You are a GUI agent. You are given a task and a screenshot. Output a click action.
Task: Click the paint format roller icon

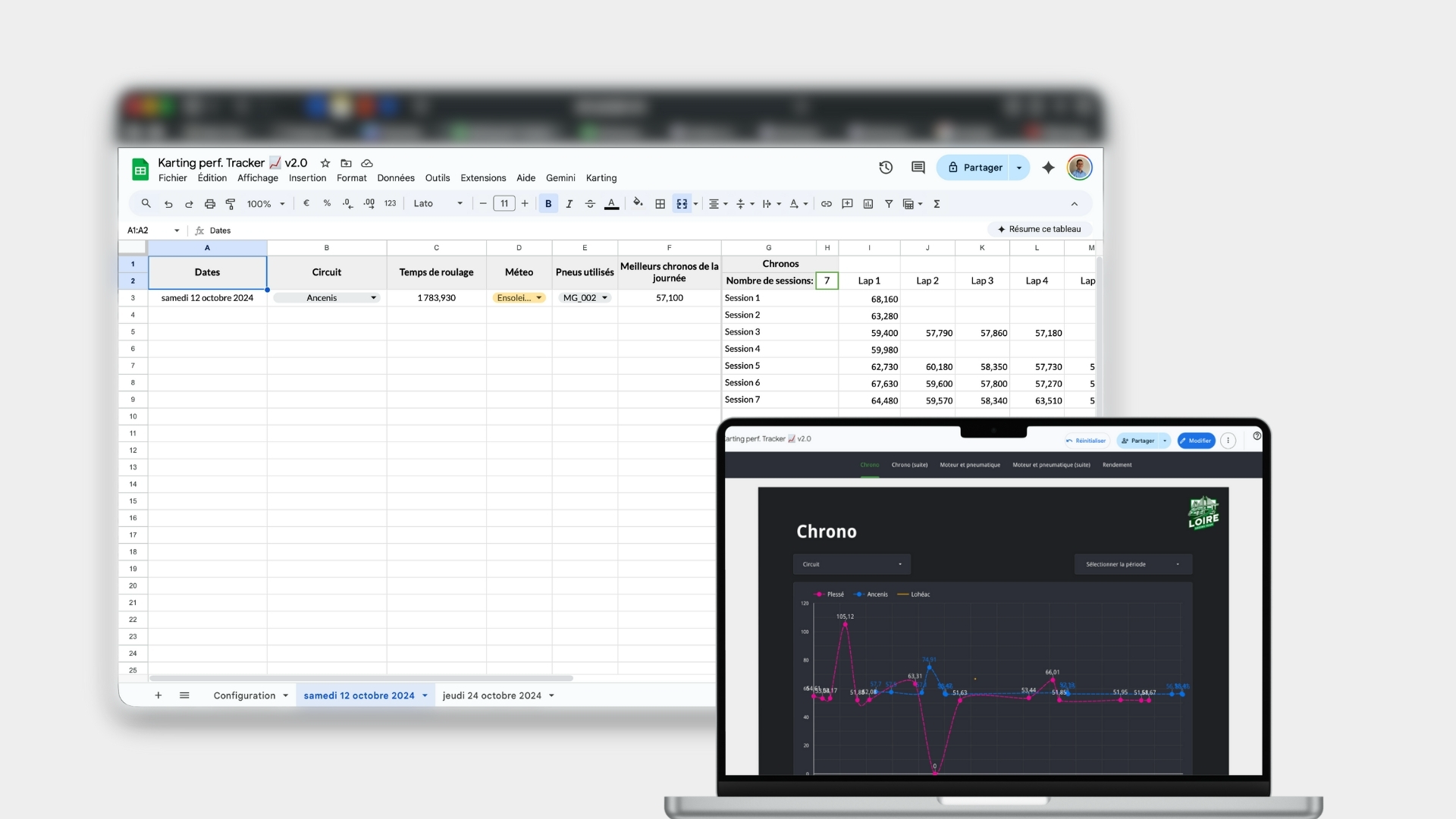[x=231, y=204]
